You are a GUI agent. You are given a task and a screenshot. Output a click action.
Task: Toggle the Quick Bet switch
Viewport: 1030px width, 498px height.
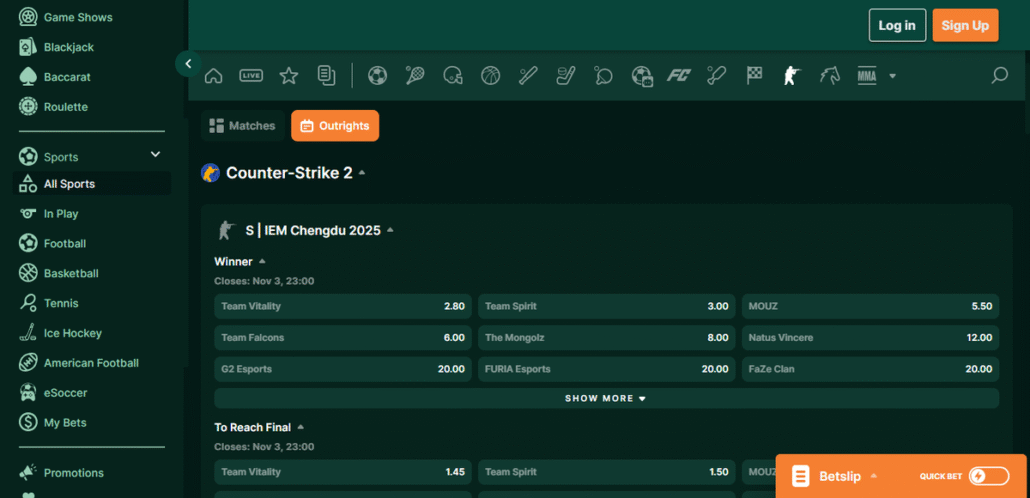point(990,476)
